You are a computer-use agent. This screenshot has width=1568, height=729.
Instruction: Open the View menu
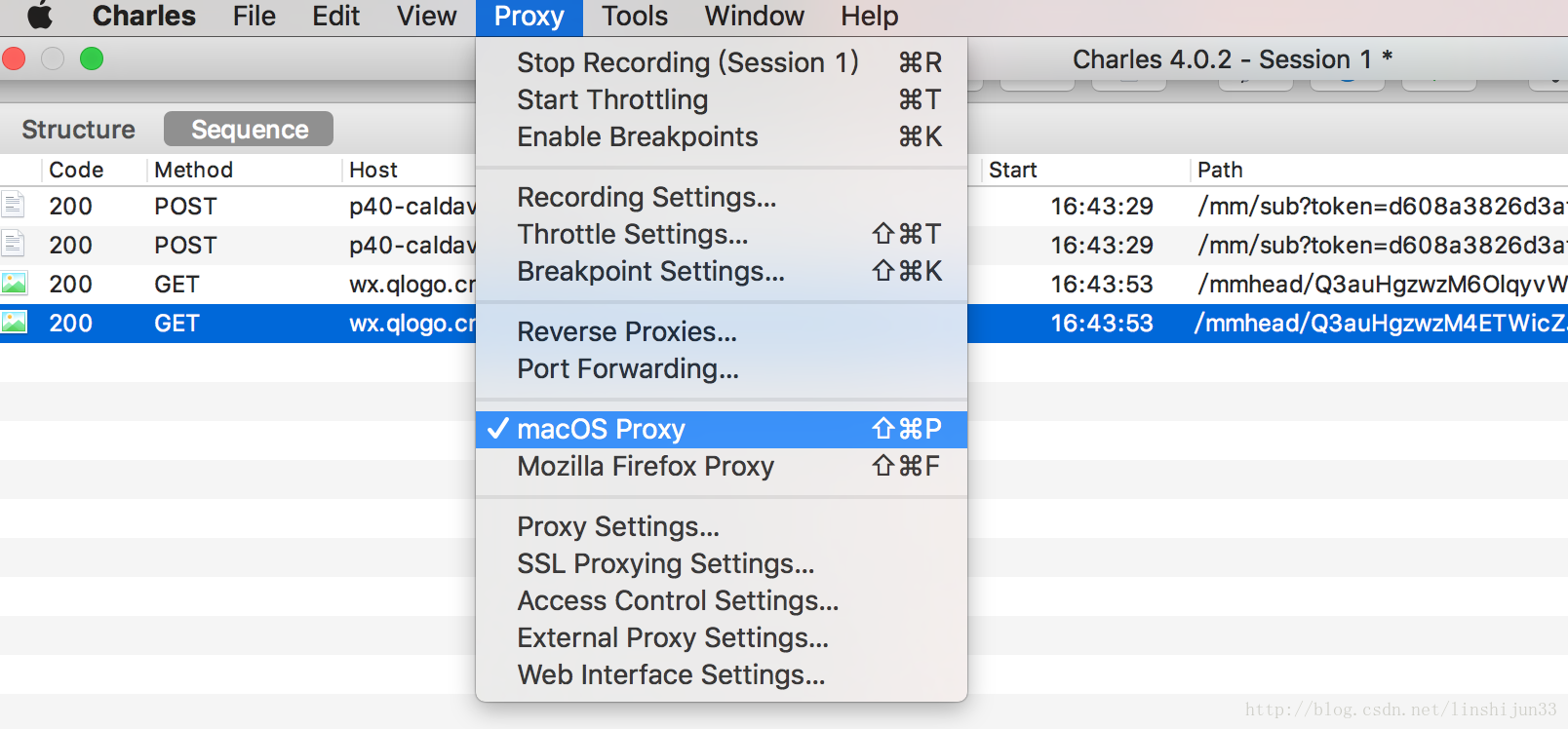click(427, 17)
